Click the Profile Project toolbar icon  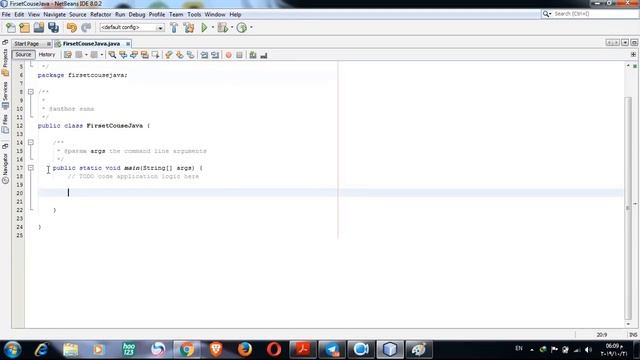point(242,27)
